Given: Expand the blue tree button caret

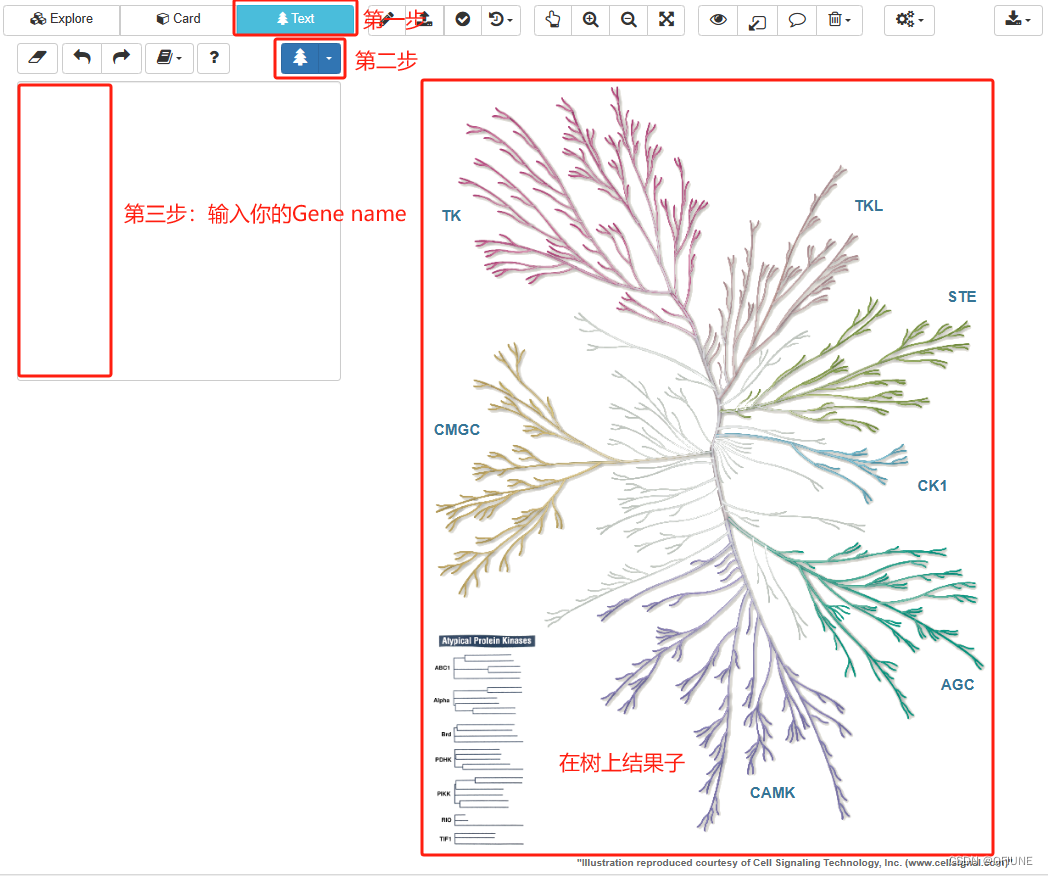Looking at the screenshot, I should (x=330, y=58).
